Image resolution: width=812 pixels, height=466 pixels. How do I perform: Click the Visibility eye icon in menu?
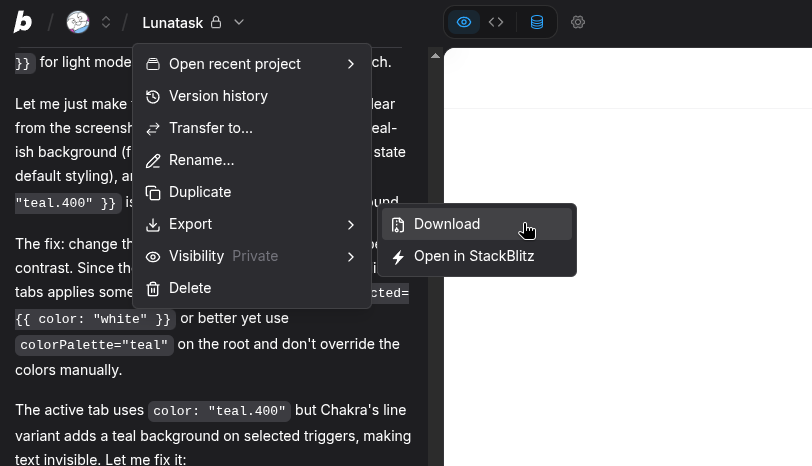pos(153,257)
